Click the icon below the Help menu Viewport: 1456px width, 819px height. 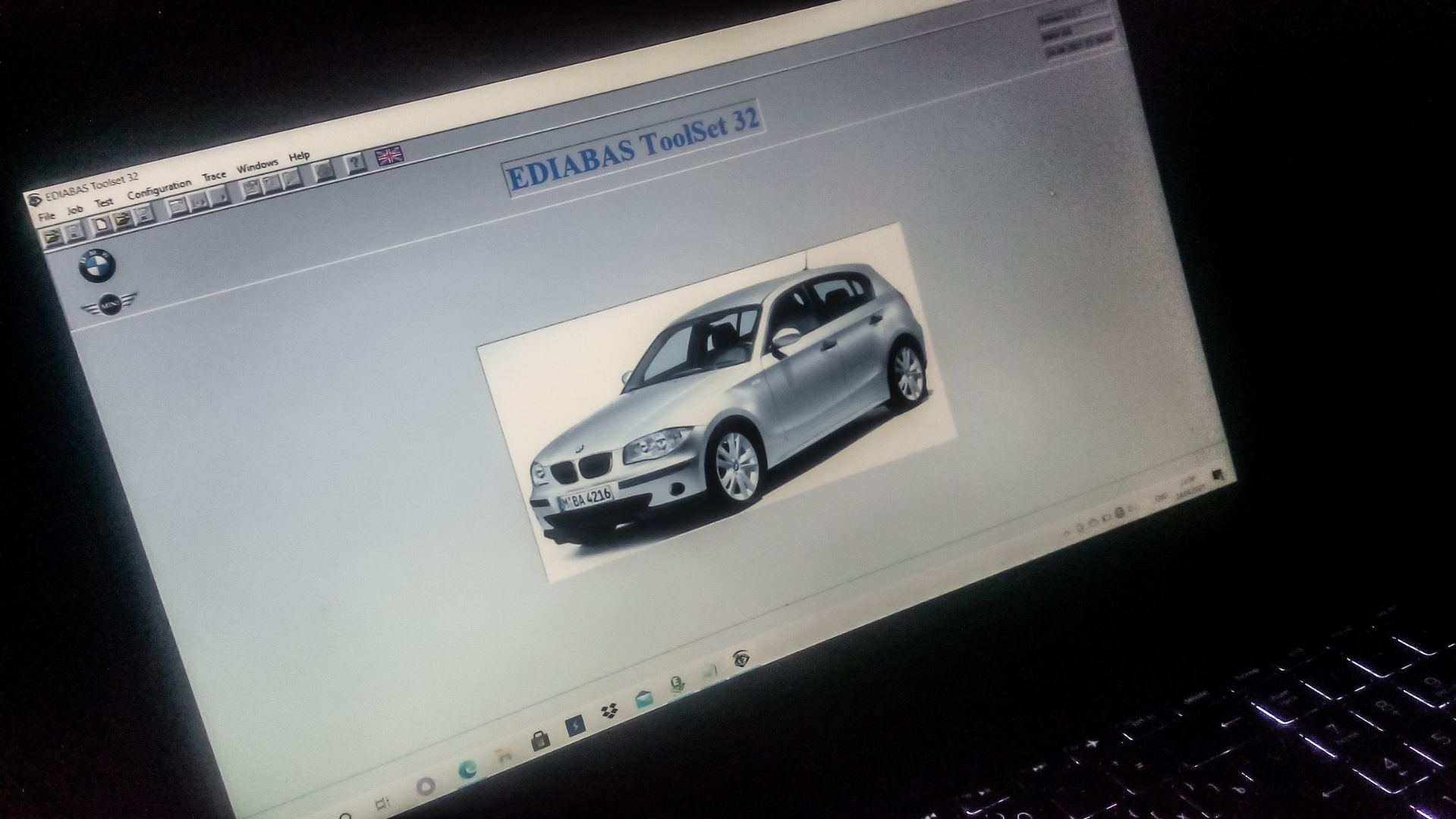[x=292, y=177]
